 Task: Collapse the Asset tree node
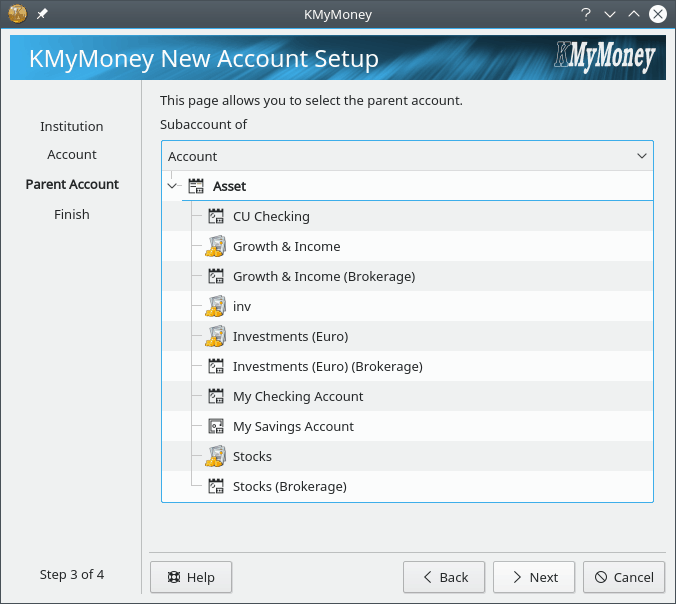tap(172, 186)
